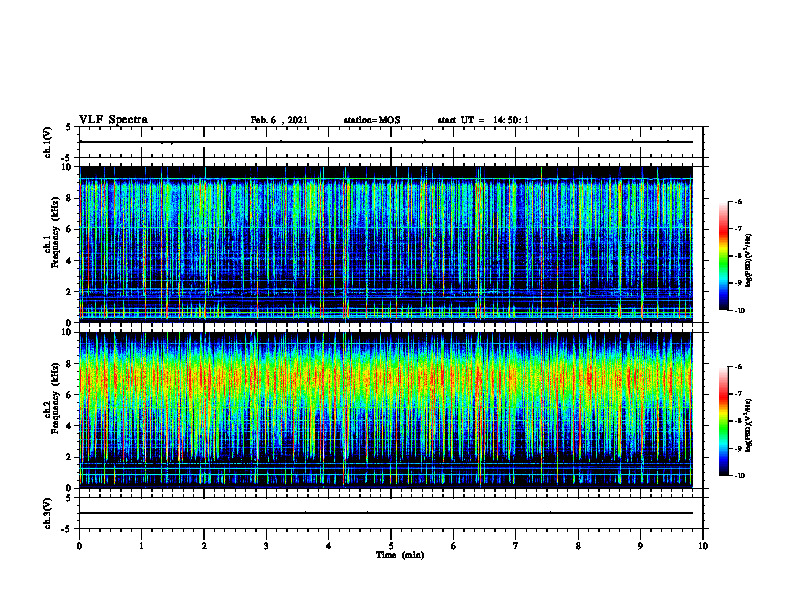The width and height of the screenshot is (792, 612).
Task: Click the "-6" label on ch.1 color bar
Action: pos(738,202)
